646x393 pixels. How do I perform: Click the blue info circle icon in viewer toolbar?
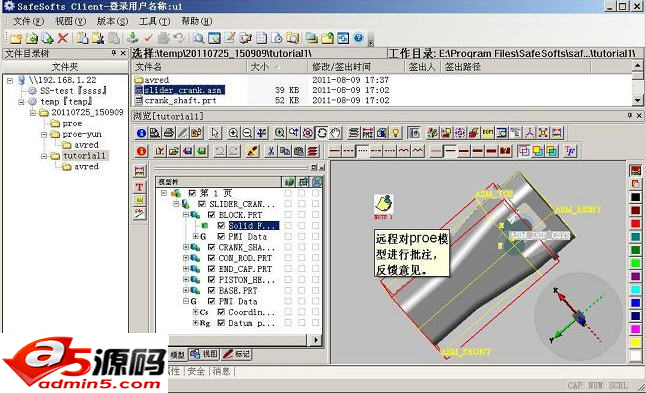[x=141, y=133]
